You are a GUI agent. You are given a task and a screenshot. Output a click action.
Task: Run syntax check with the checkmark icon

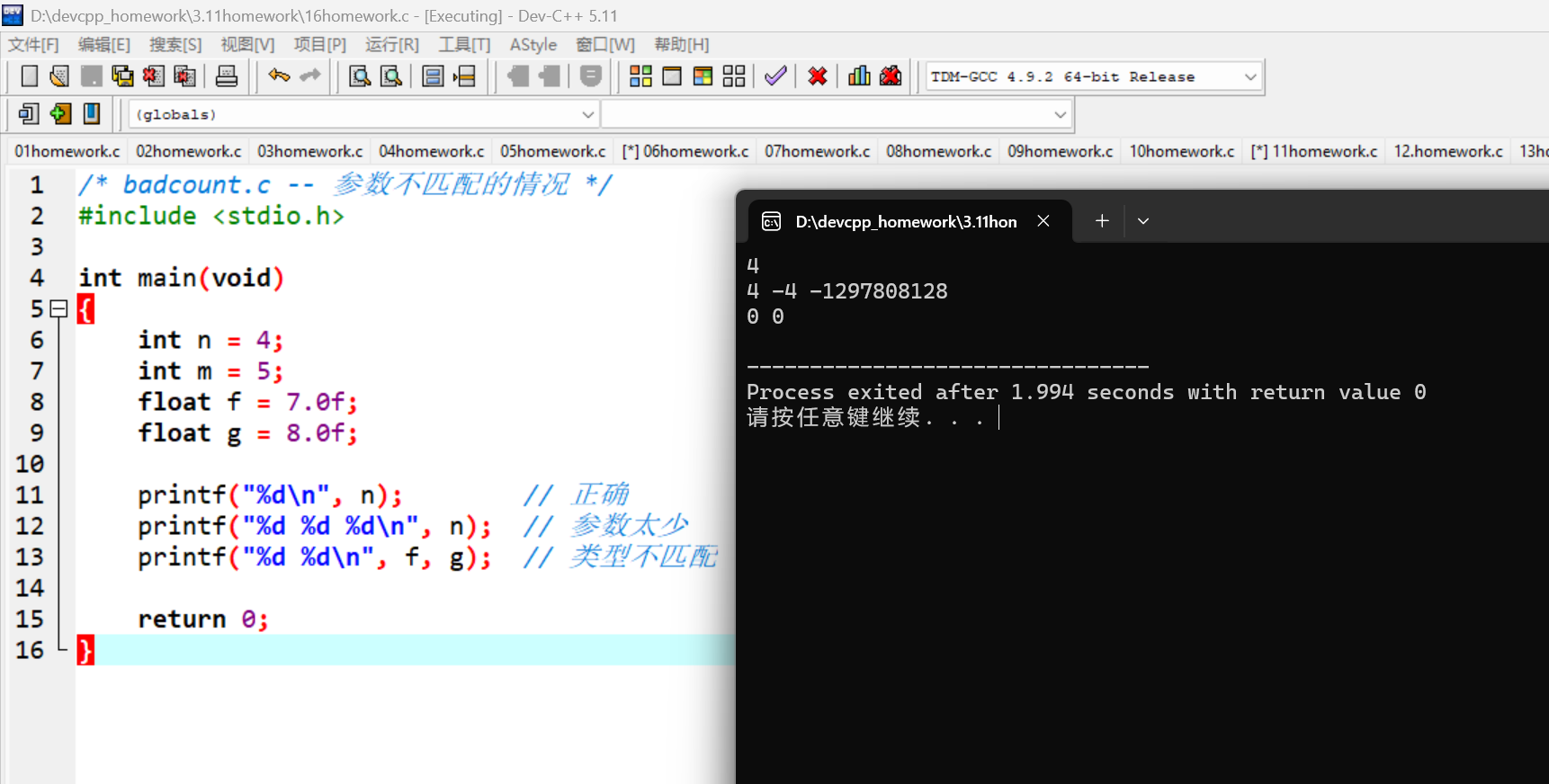tap(775, 76)
